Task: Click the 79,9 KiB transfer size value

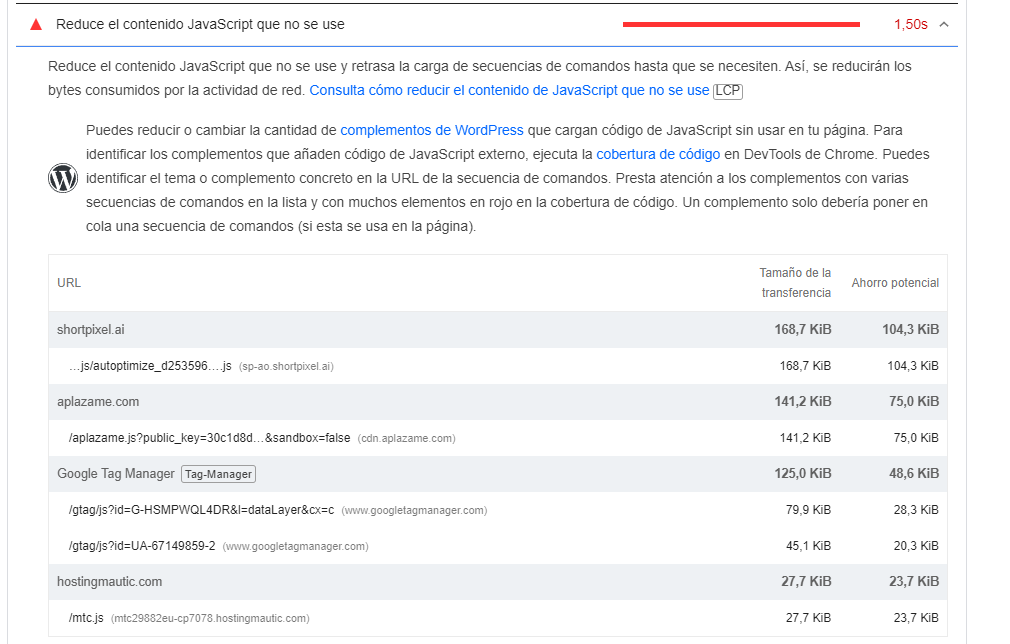Action: pos(808,510)
